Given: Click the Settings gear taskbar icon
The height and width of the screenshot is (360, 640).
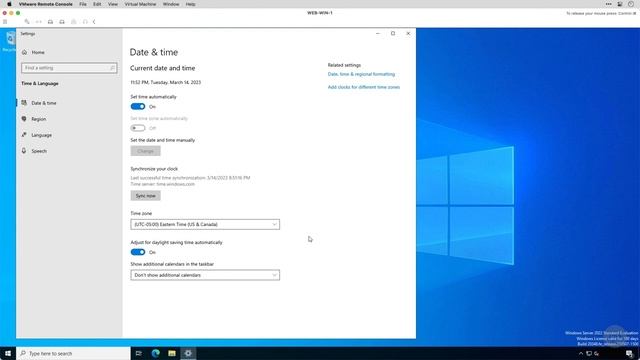Looking at the screenshot, I should click(188, 353).
